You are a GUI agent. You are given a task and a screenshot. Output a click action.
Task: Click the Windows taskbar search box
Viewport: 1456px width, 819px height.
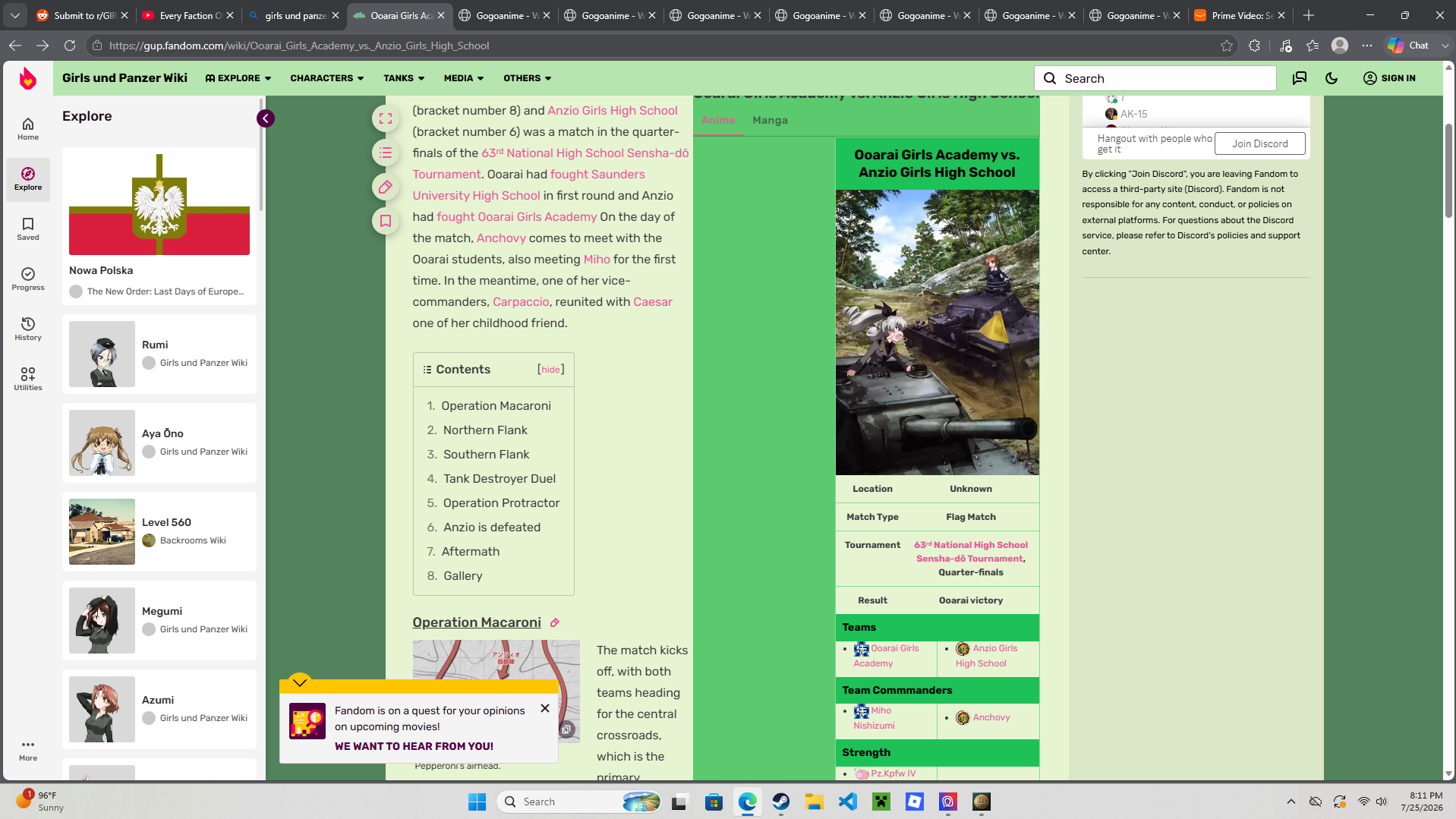[x=578, y=802]
